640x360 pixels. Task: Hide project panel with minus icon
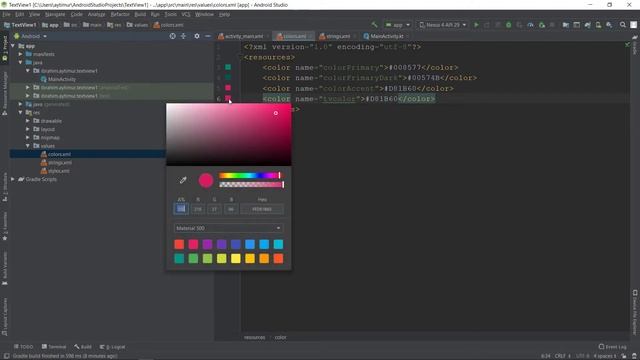pos(208,36)
